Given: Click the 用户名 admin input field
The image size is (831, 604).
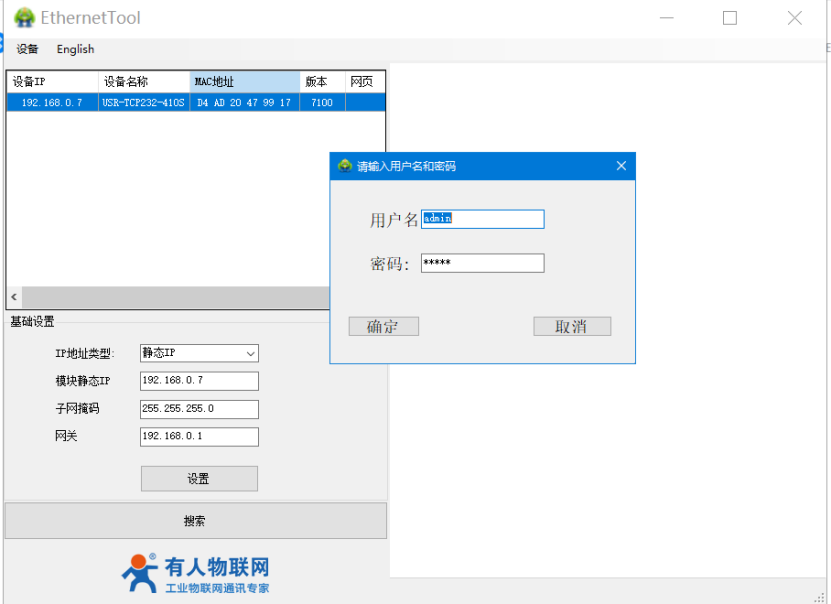Looking at the screenshot, I should pos(483,219).
